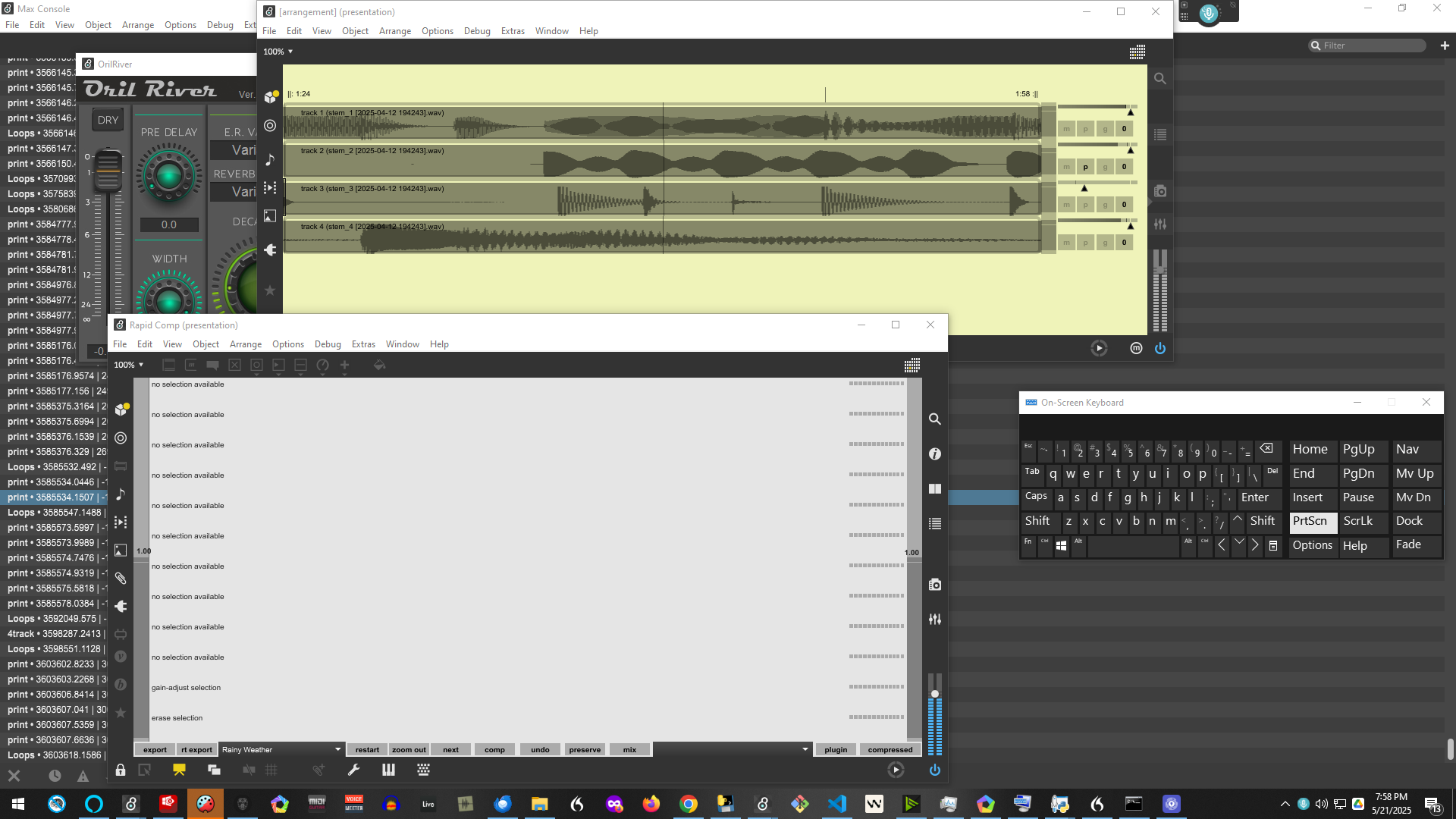Open search icon in arrangement right sidebar

(x=1160, y=79)
